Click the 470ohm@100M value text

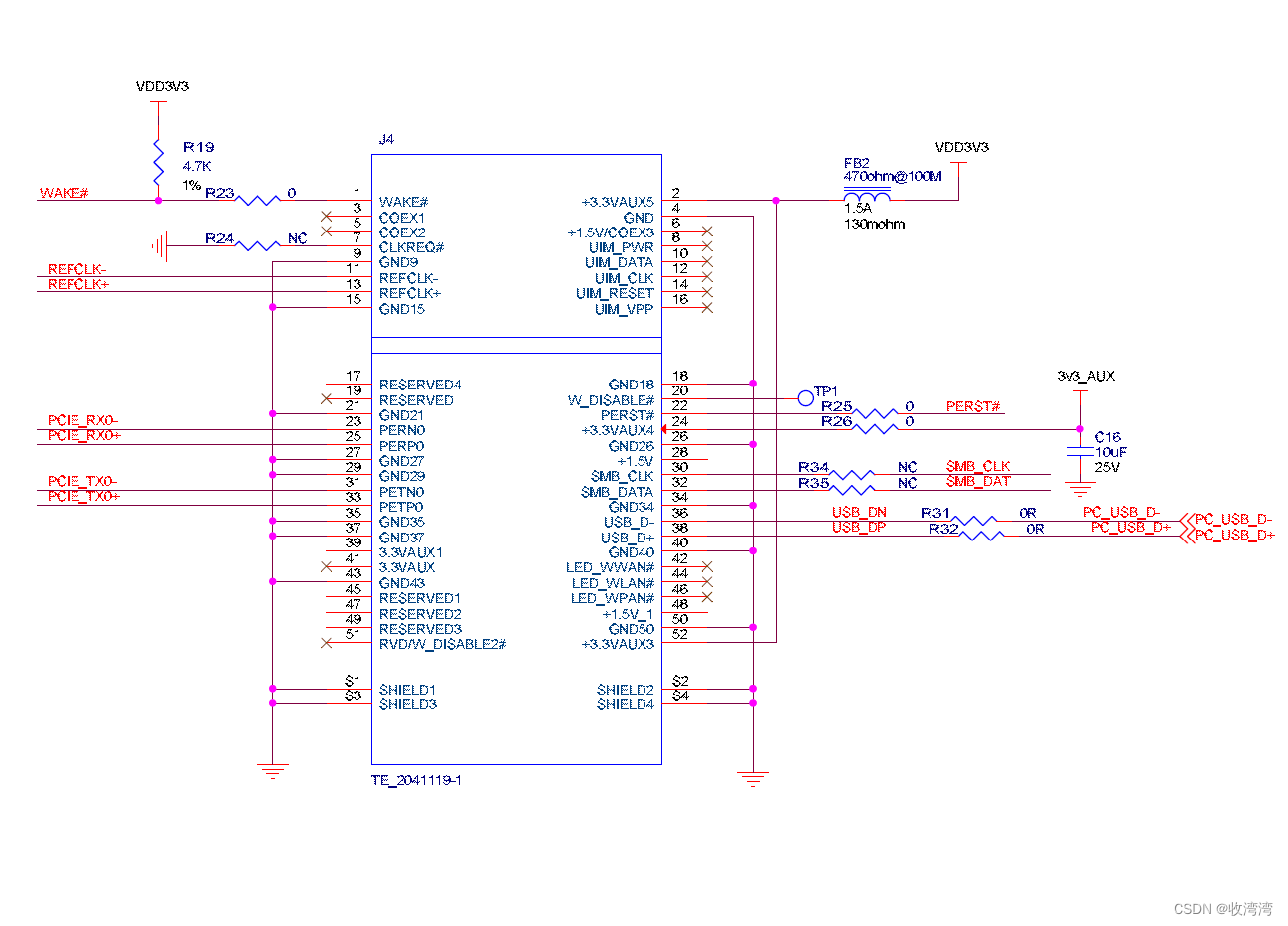click(x=893, y=176)
